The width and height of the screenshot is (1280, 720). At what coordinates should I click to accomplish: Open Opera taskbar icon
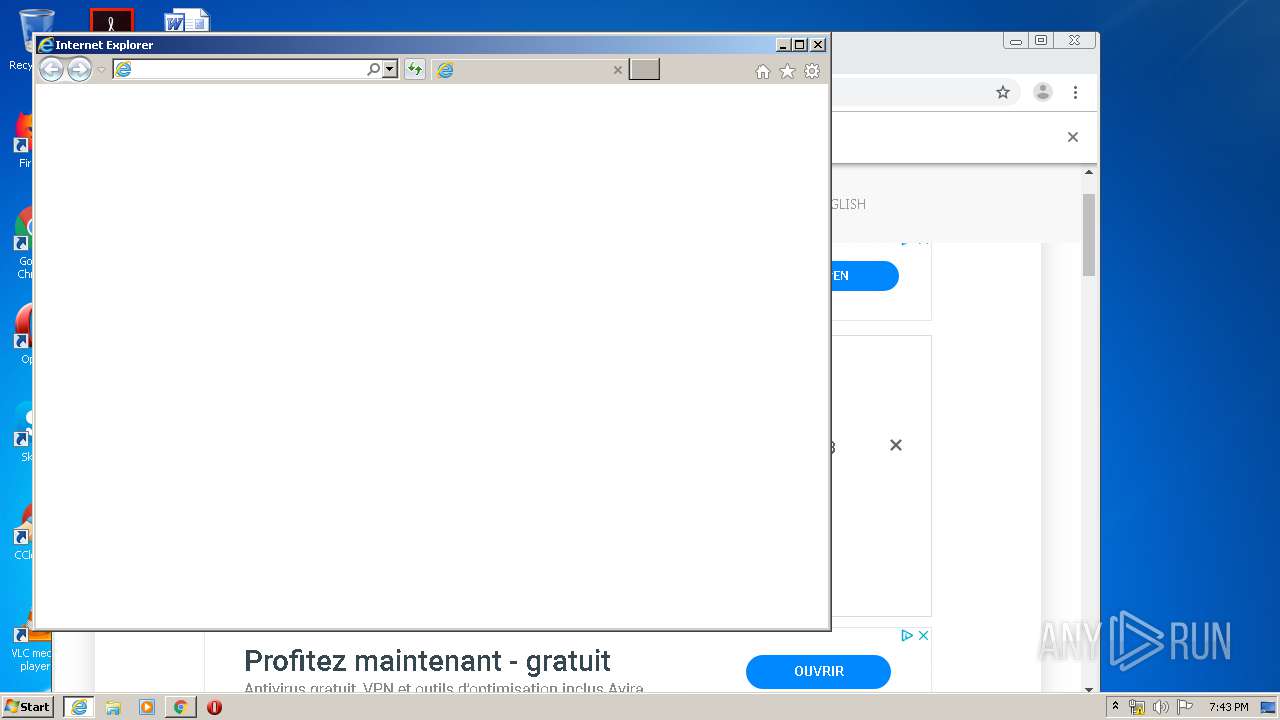(x=214, y=707)
